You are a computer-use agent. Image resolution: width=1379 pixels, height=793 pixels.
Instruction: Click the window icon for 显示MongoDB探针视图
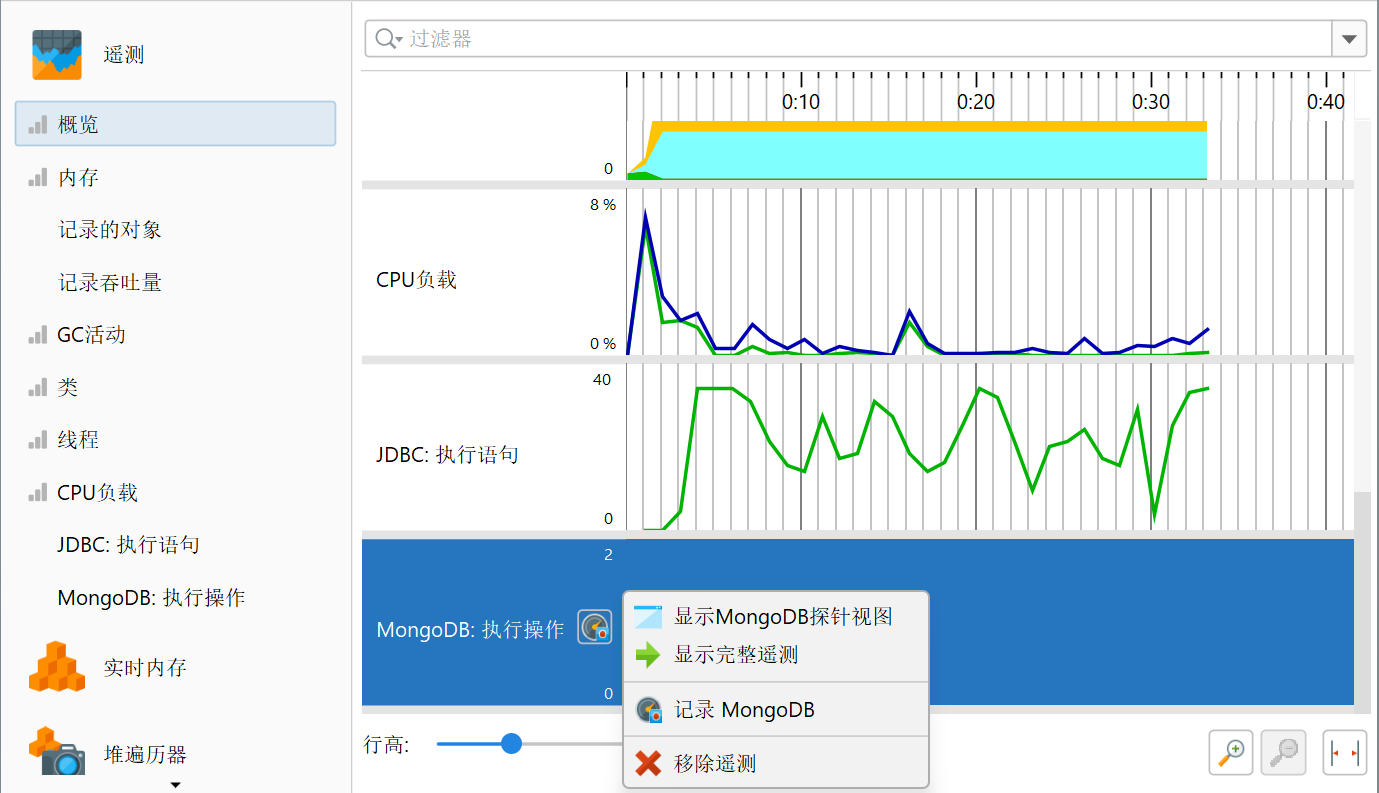tap(648, 616)
